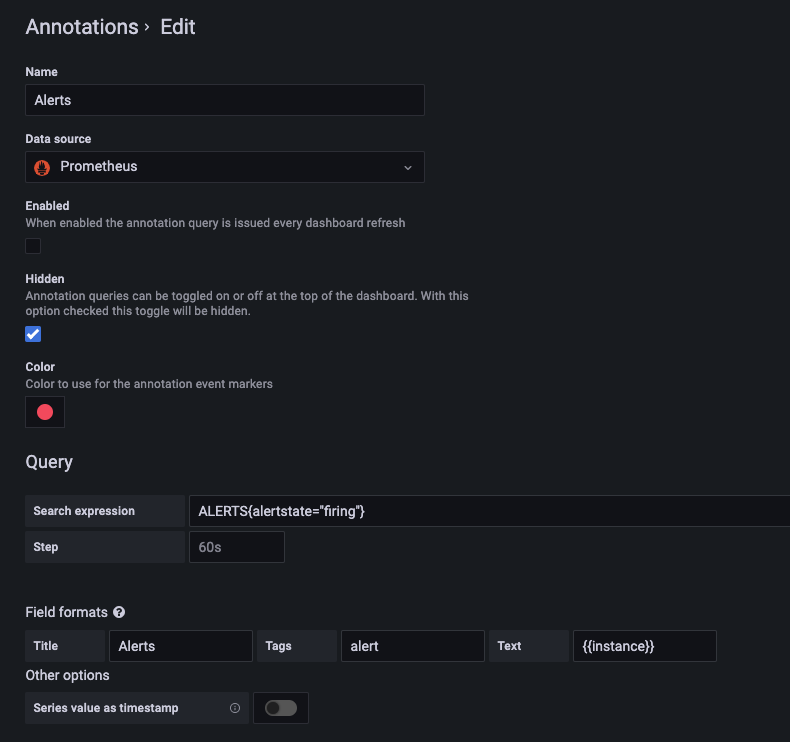Click the Tags field containing alert
Screen dimensions: 790x742
pyautogui.click(x=413, y=646)
